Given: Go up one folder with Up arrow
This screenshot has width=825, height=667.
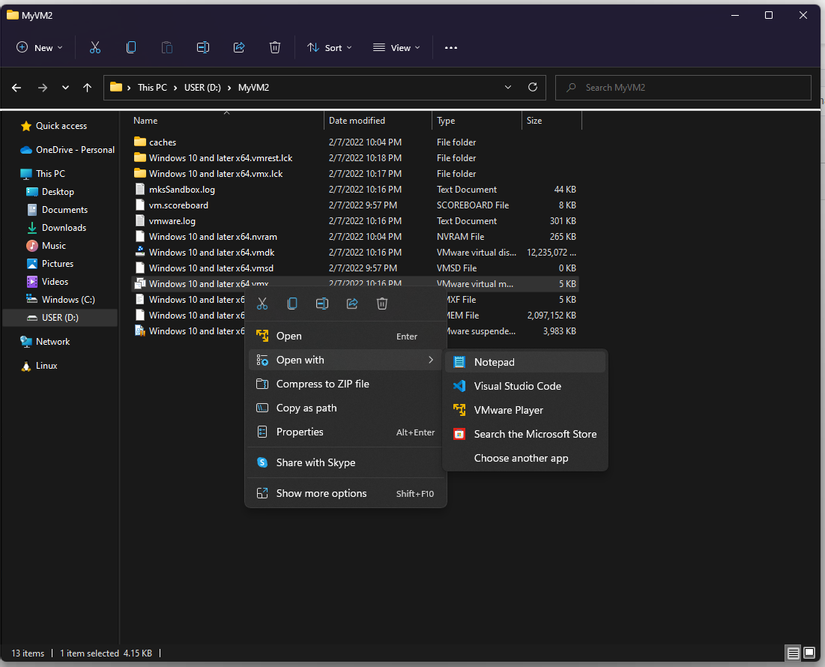Looking at the screenshot, I should (87, 88).
